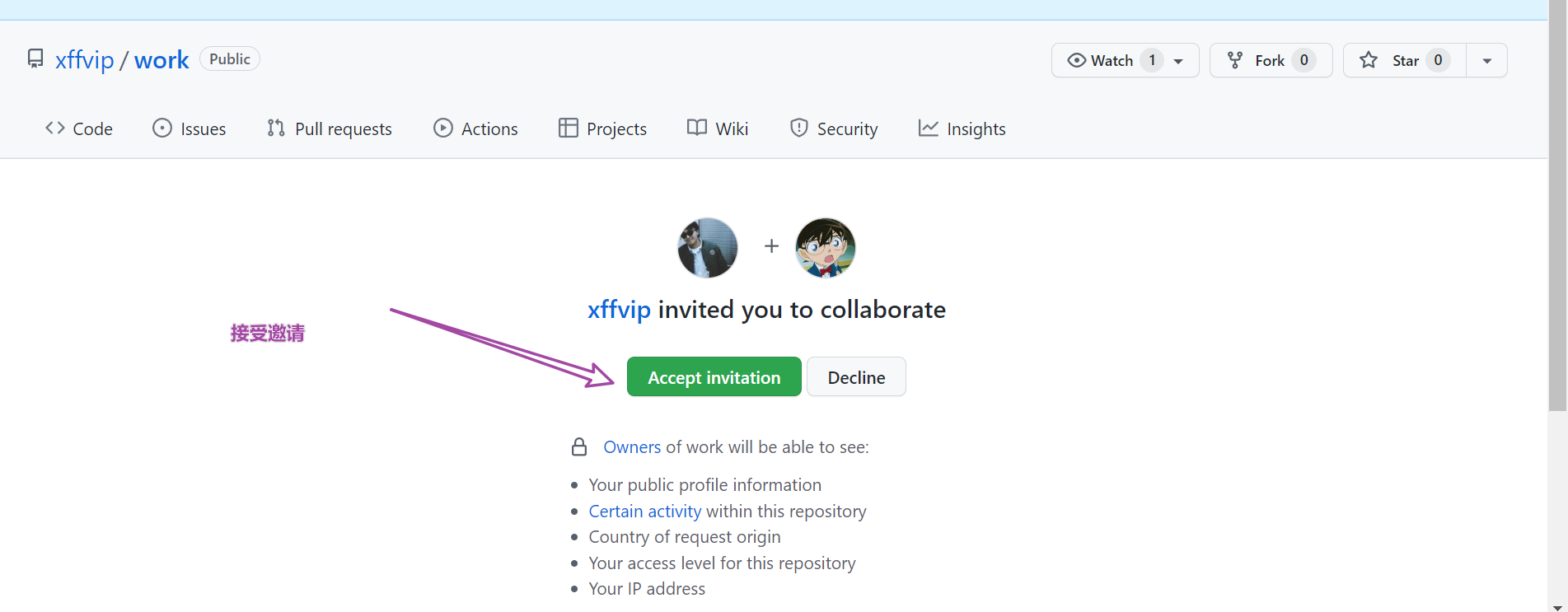This screenshot has height=612, width=1568.
Task: Click the vertical scrollbar thumb
Action: click(1558, 206)
